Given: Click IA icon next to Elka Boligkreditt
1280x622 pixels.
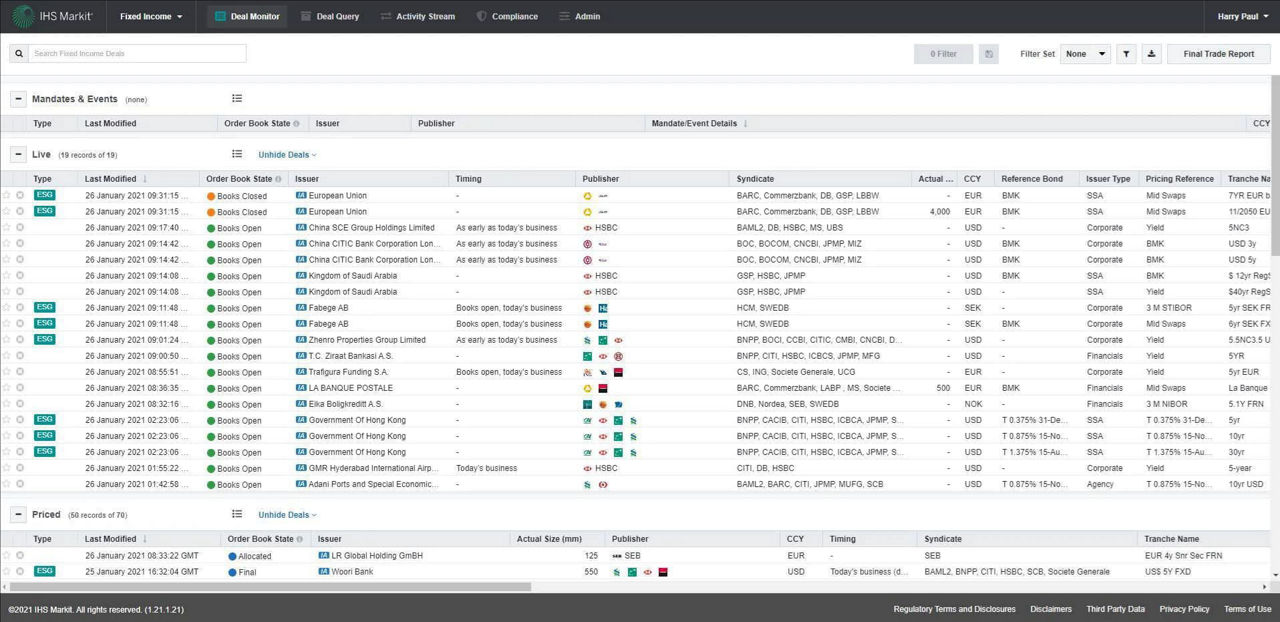Looking at the screenshot, I should [x=300, y=404].
